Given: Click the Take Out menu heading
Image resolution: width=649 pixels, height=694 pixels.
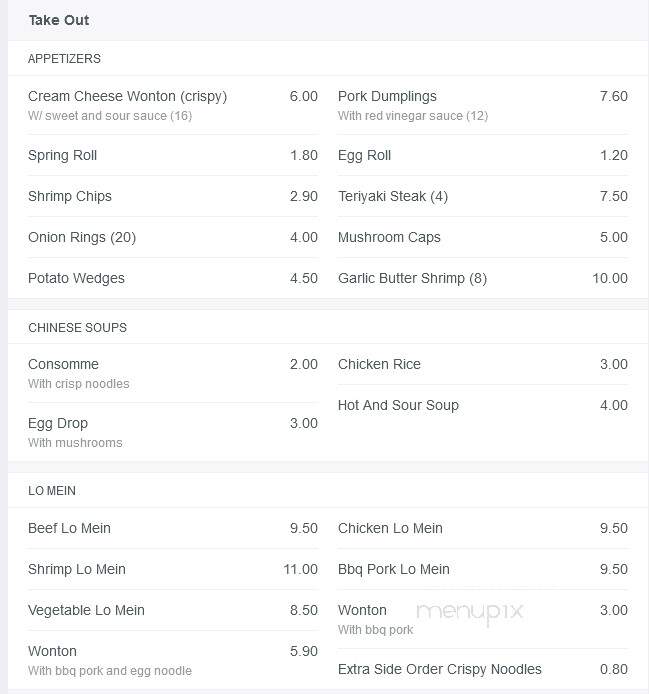Looking at the screenshot, I should coord(59,20).
